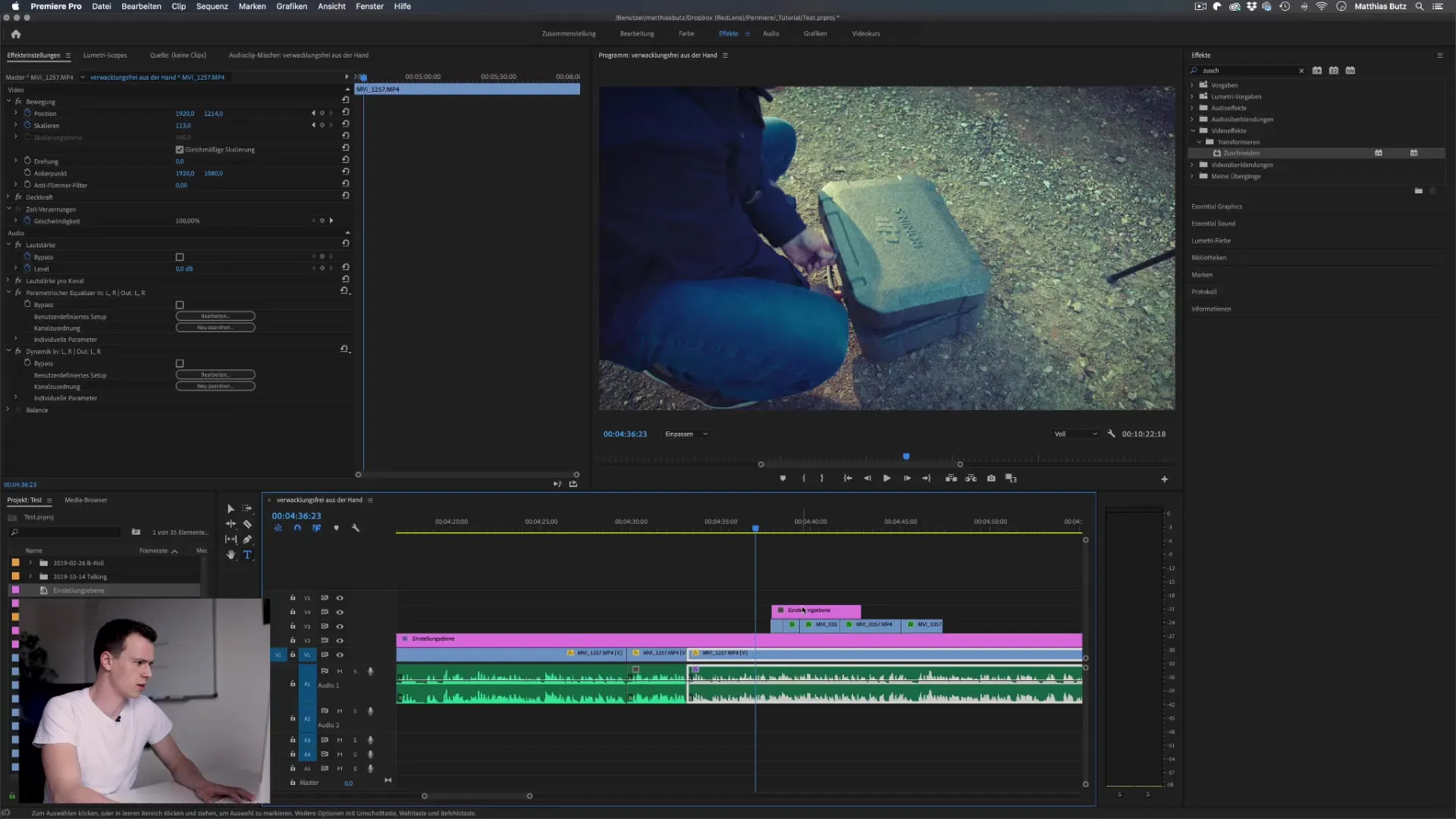1456x819 pixels.
Task: Step back one frame
Action: 867,479
